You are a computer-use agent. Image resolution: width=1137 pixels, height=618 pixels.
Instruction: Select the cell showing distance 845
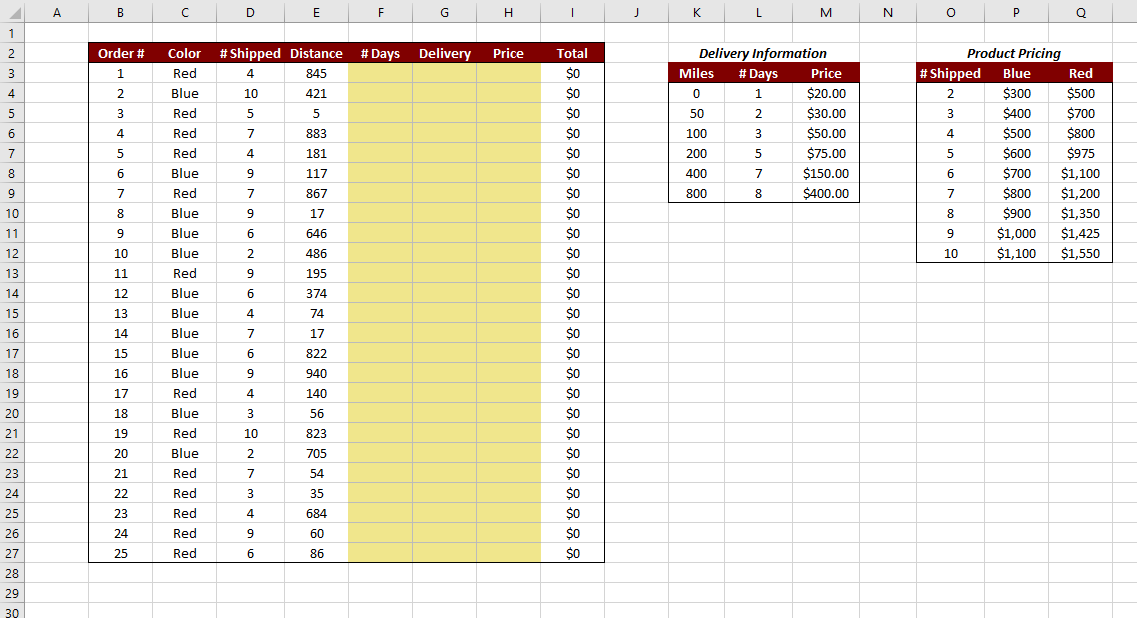coord(316,73)
